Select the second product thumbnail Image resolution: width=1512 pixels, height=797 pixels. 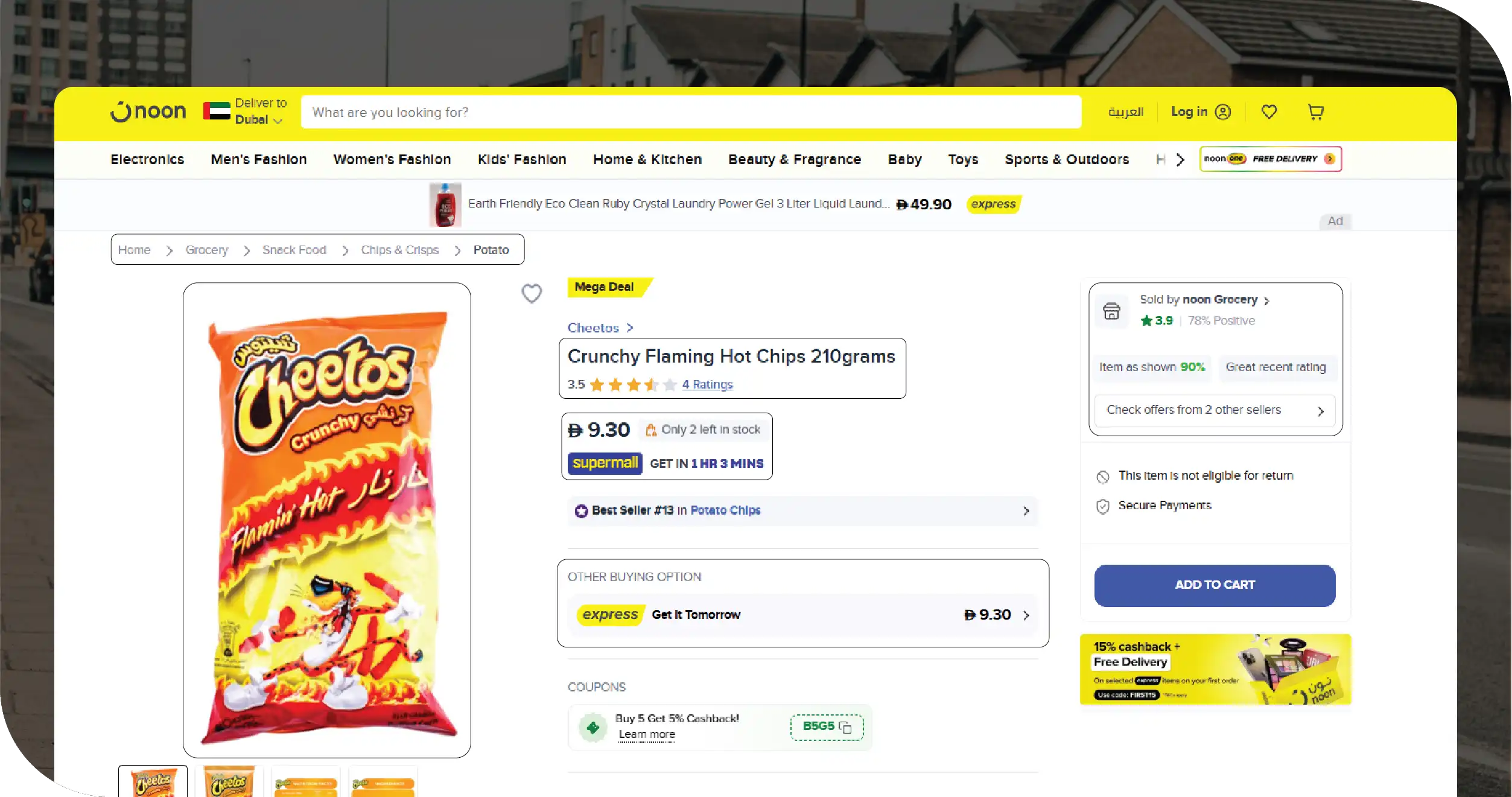click(229, 781)
